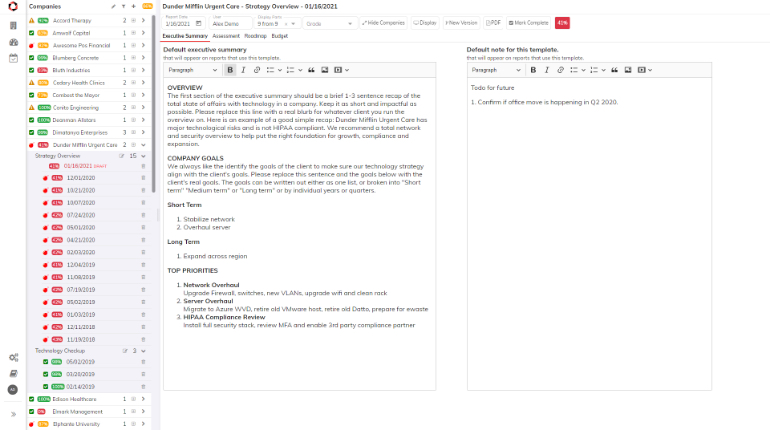Click the red 41% score badge in toolbar
770x430 pixels.
click(562, 23)
